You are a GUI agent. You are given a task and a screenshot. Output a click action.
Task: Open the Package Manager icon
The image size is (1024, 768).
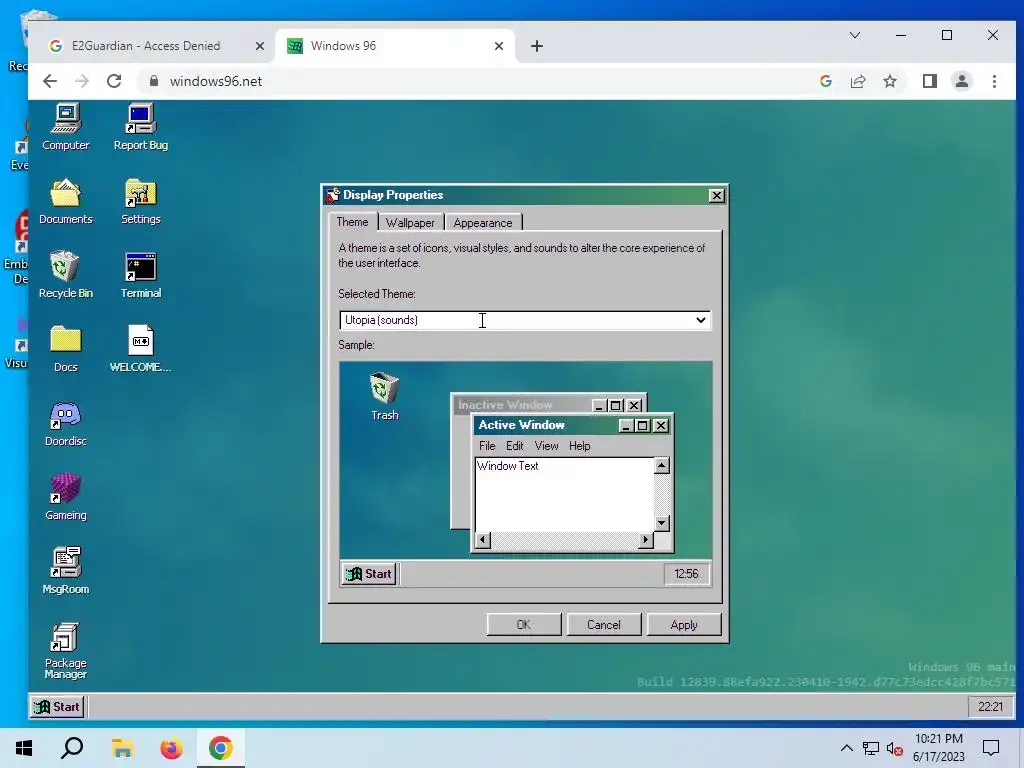pos(65,650)
